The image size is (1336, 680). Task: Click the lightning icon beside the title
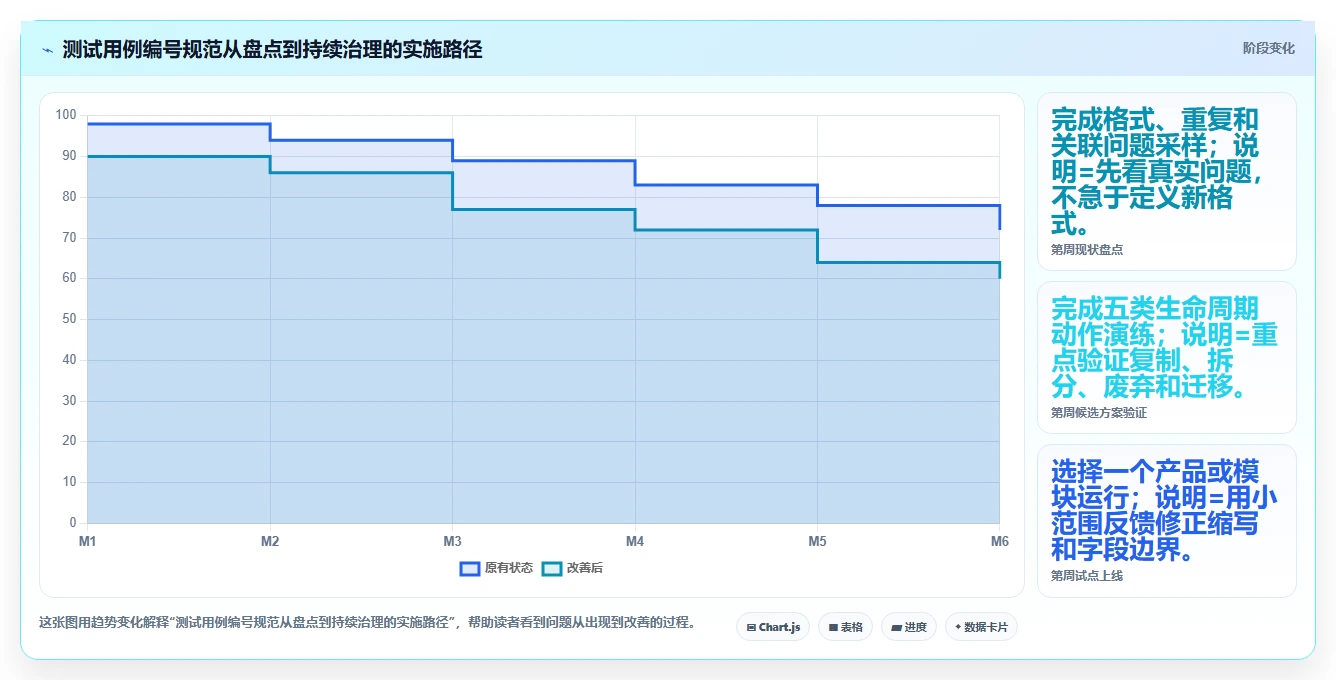click(x=47, y=50)
